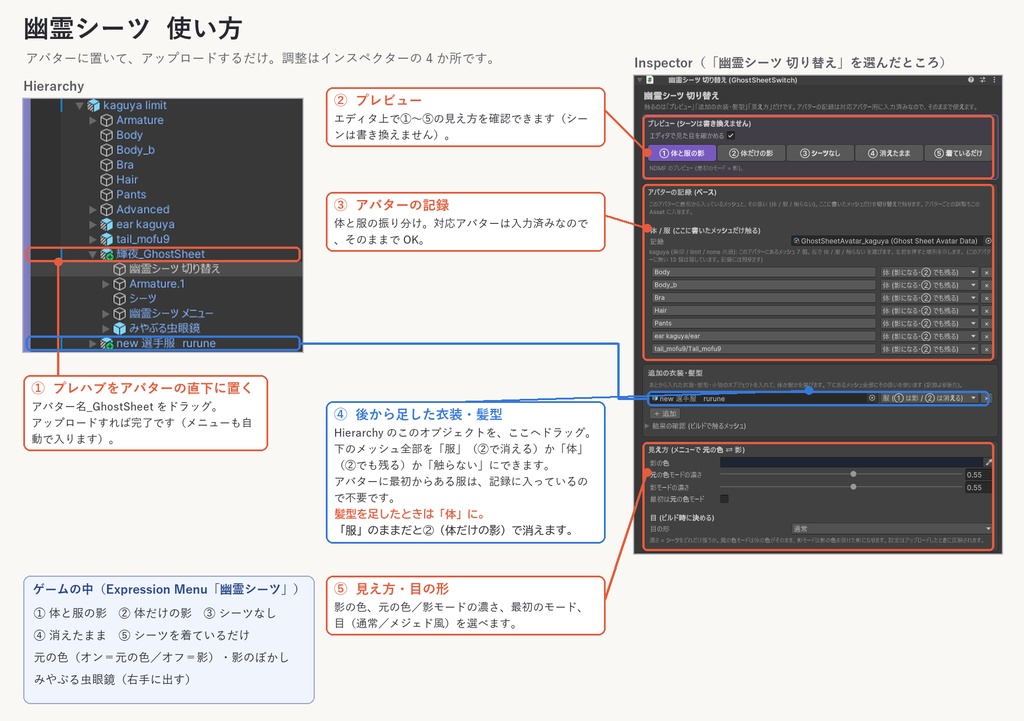The height and width of the screenshot is (721, 1024).
Task: Select preview mode ⑤ 着ているだけ
Action: [958, 153]
